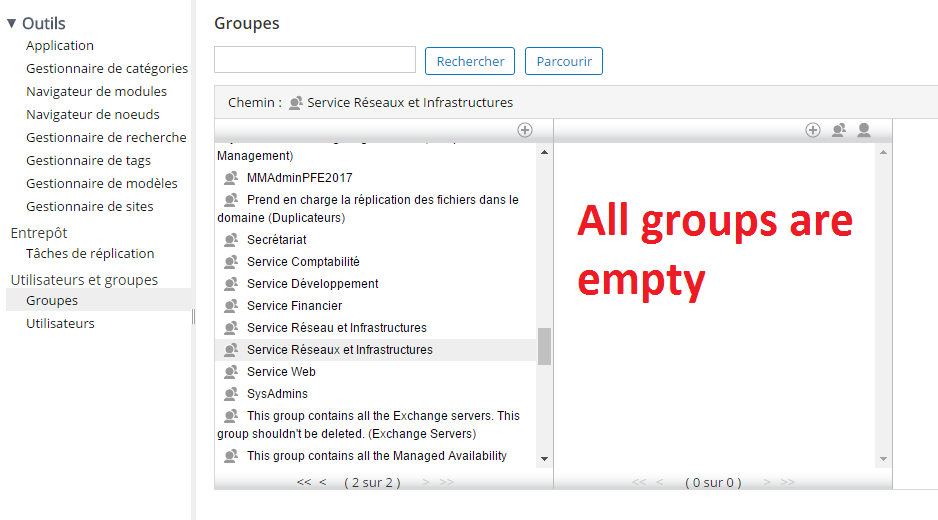Click Service Développement group icon
The height and width of the screenshot is (520, 938).
click(x=231, y=284)
